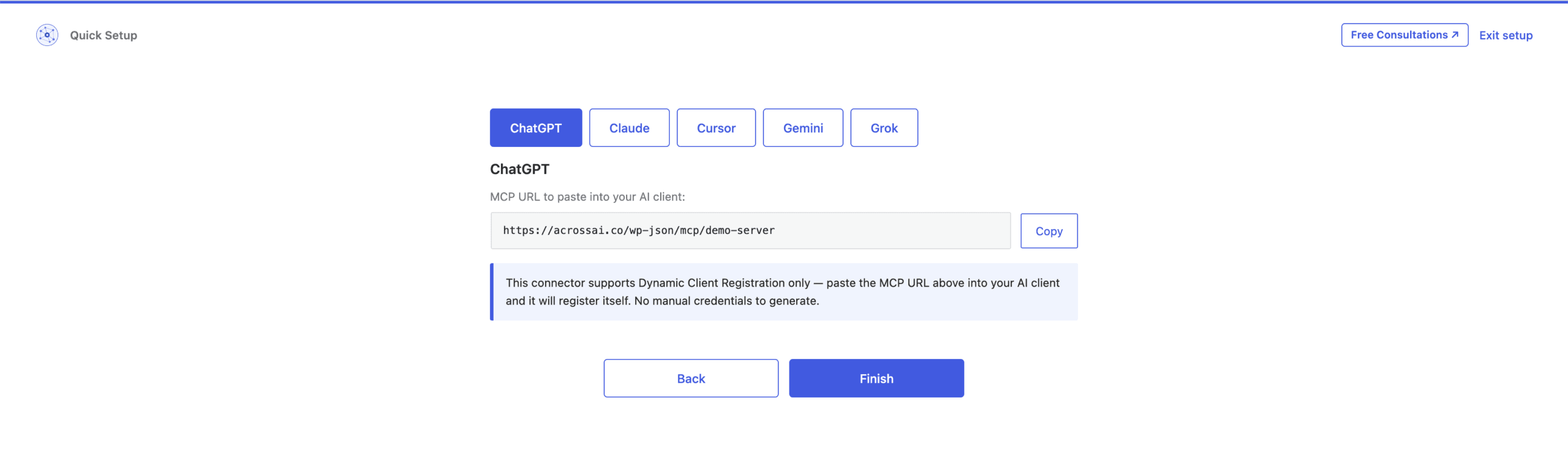The height and width of the screenshot is (460, 1568).
Task: Finish the quick setup
Action: [x=876, y=378]
